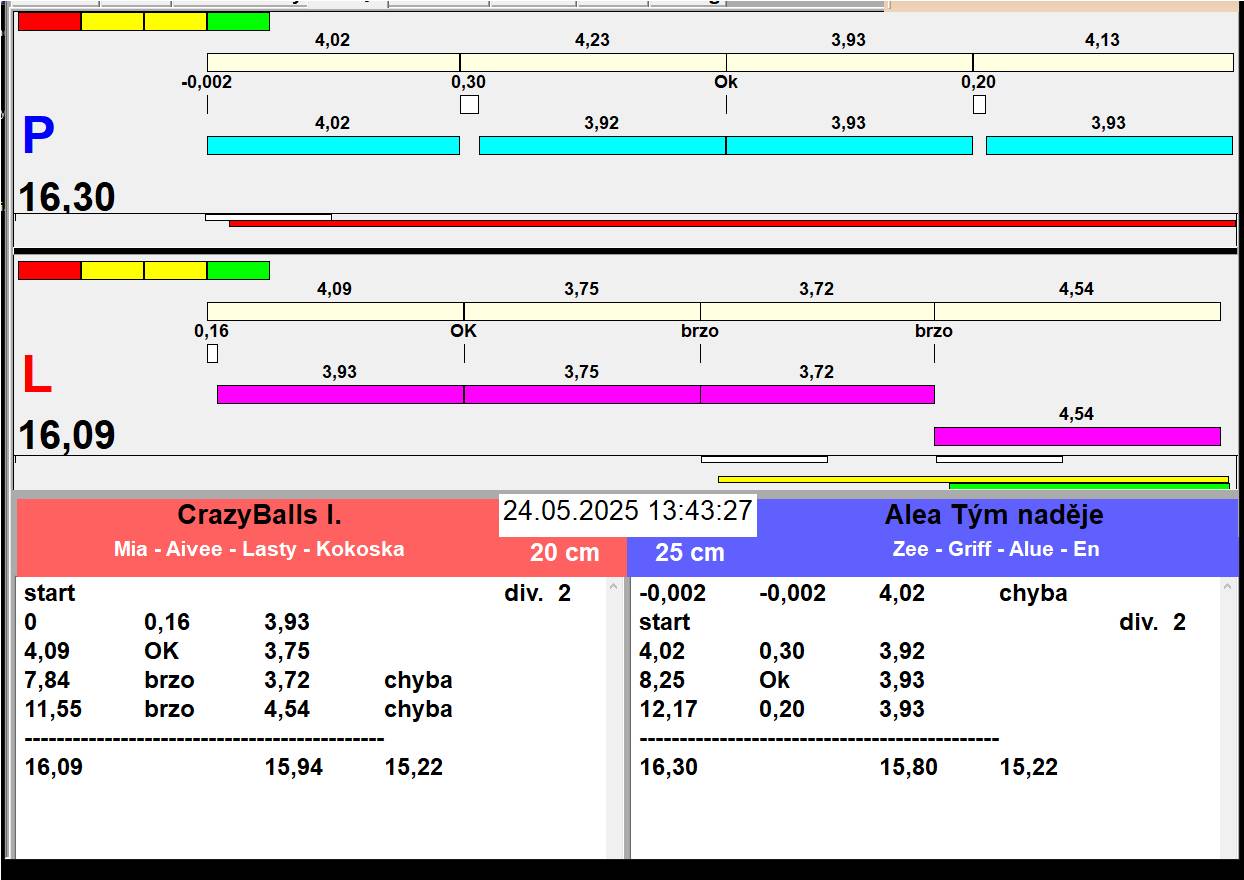This screenshot has width=1244, height=880.
Task: Click the blue P lane letter
Action: click(38, 137)
